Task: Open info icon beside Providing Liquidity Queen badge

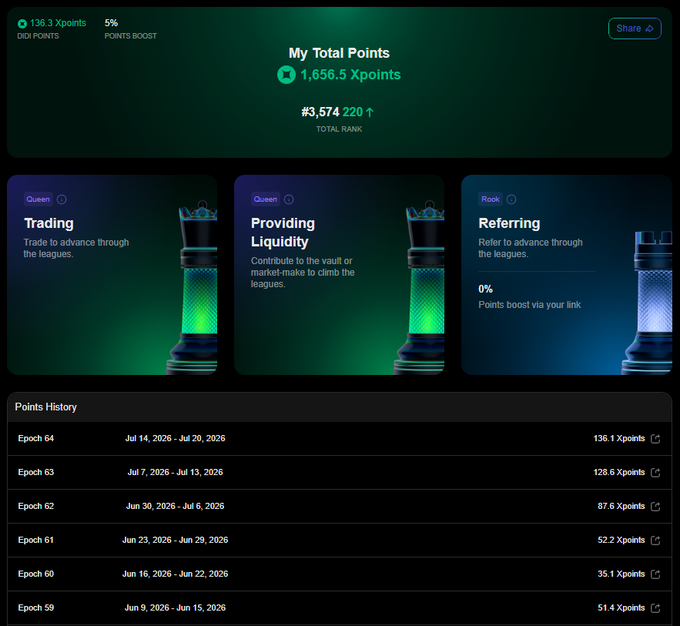Action: tap(289, 200)
